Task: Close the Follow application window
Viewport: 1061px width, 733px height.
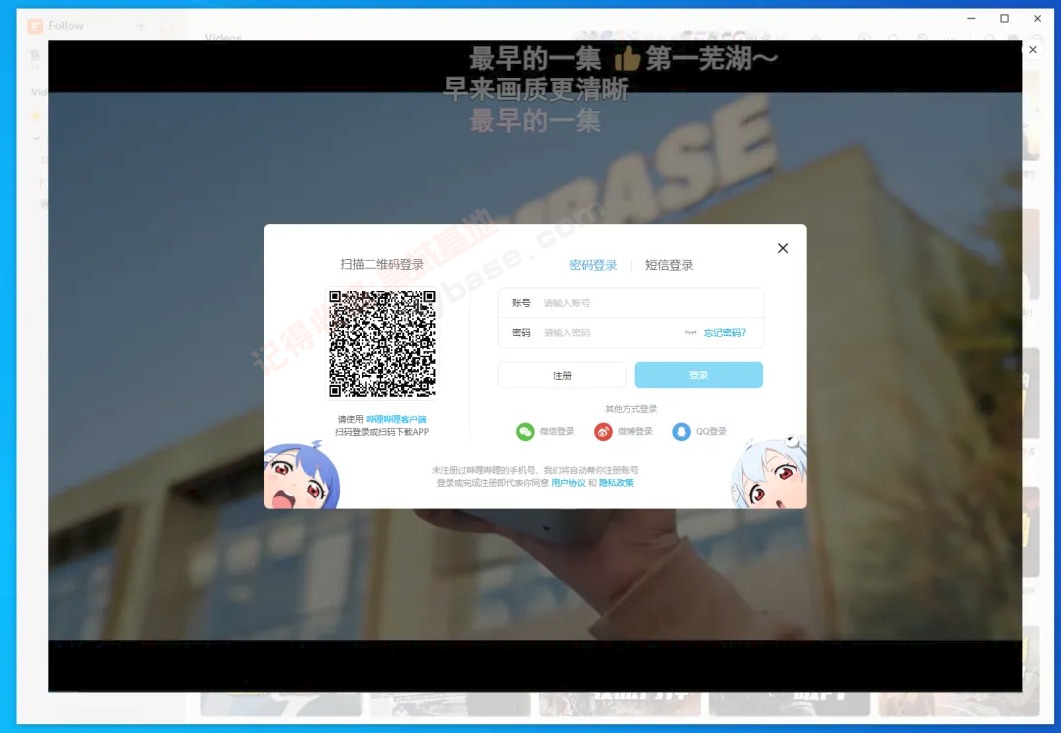Action: (x=1037, y=19)
